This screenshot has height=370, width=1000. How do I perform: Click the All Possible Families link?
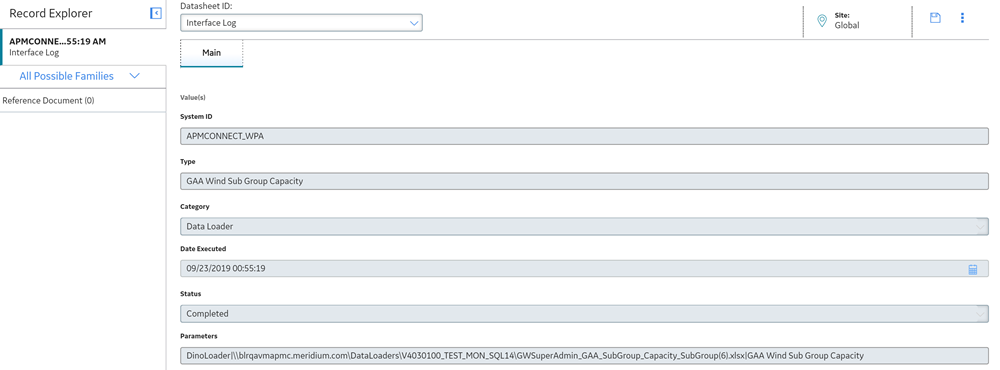pos(66,76)
